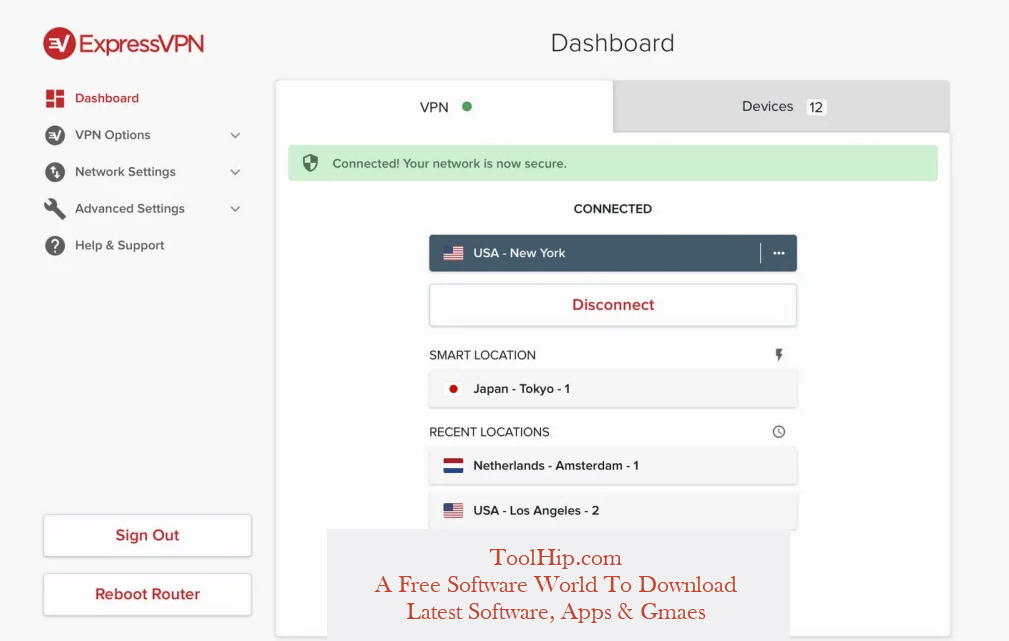Open Network Settings in sidebar
The height and width of the screenshot is (641, 1009).
pyautogui.click(x=125, y=172)
